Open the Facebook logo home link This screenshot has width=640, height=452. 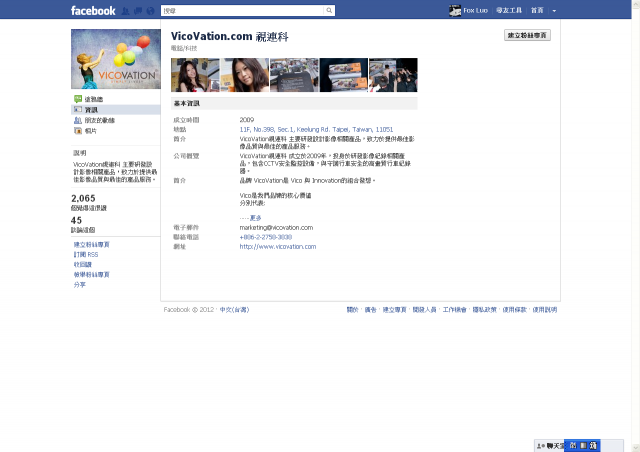(x=93, y=11)
